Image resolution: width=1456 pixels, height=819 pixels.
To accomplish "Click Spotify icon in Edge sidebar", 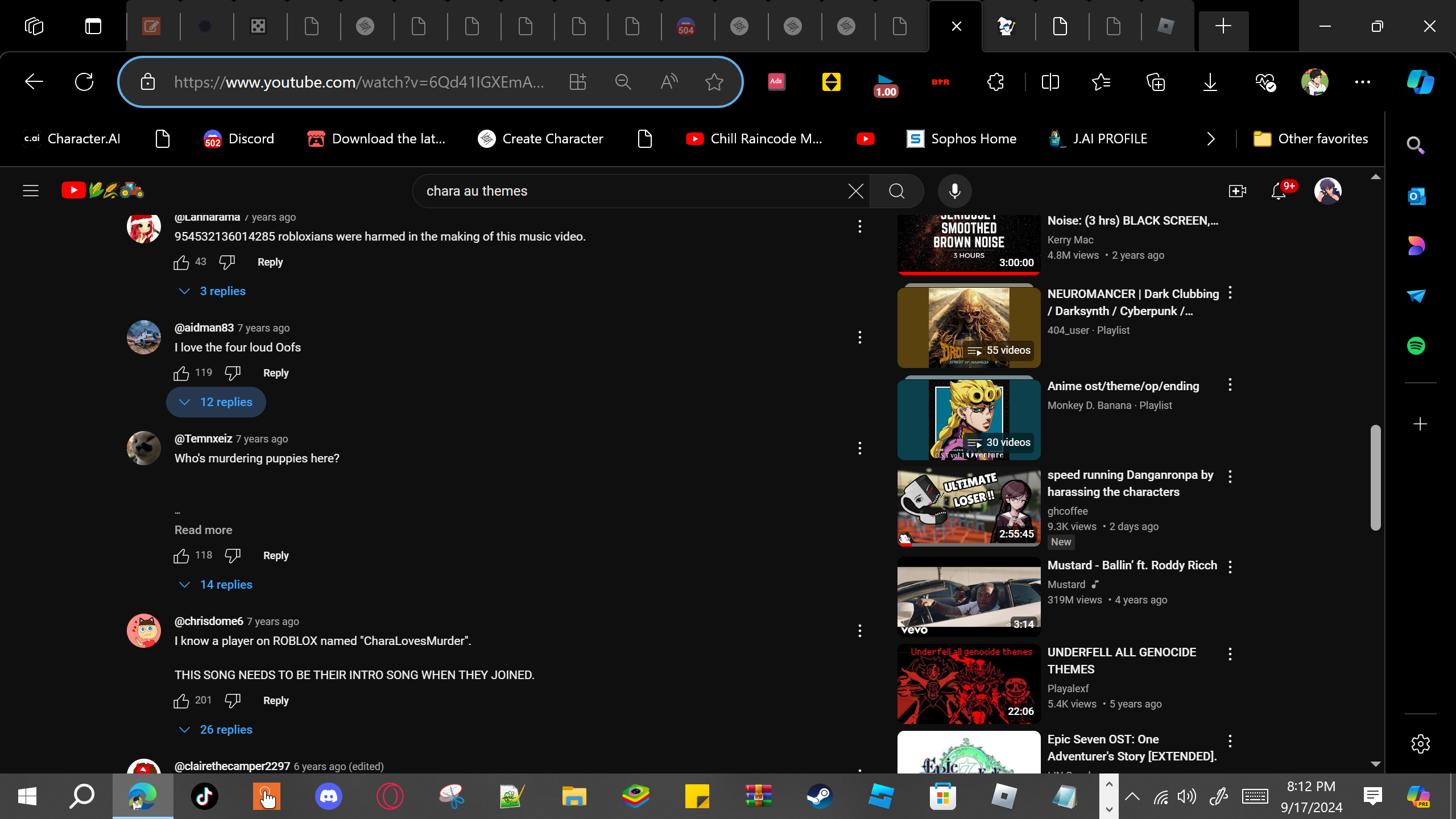I will (1416, 346).
